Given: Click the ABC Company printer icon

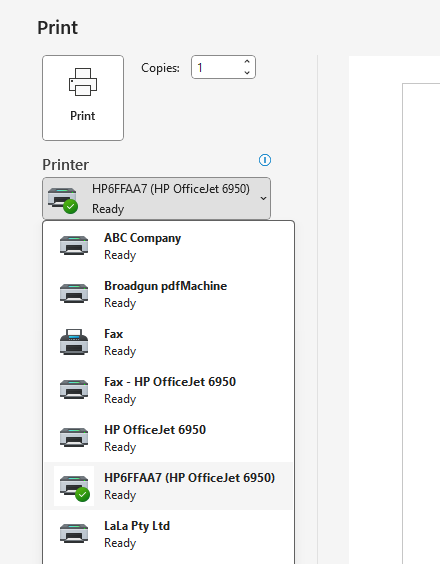Looking at the screenshot, I should point(74,245).
